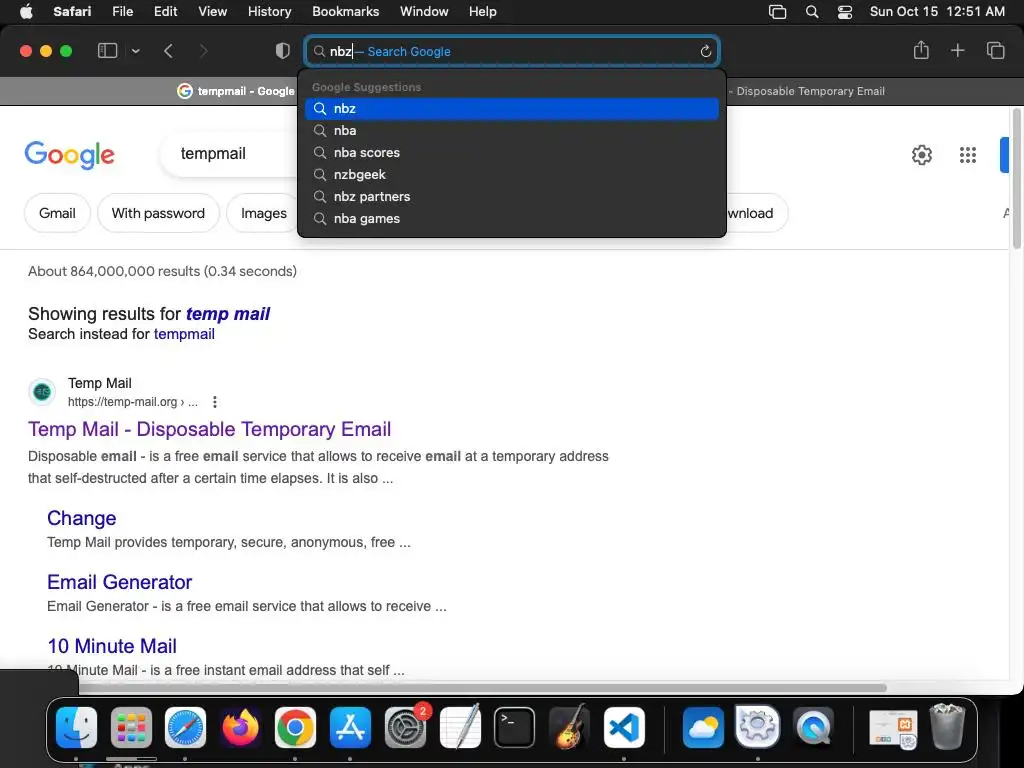Screen dimensions: 1024x768
Task: Launch Firefox from the Dock
Action: 240,727
